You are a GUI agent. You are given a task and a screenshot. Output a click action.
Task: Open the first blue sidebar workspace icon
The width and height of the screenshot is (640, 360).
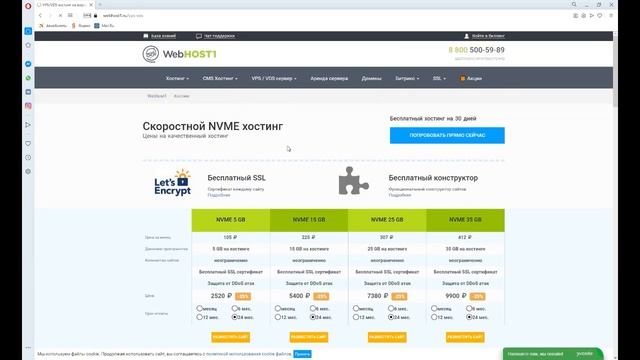pyautogui.click(x=28, y=31)
